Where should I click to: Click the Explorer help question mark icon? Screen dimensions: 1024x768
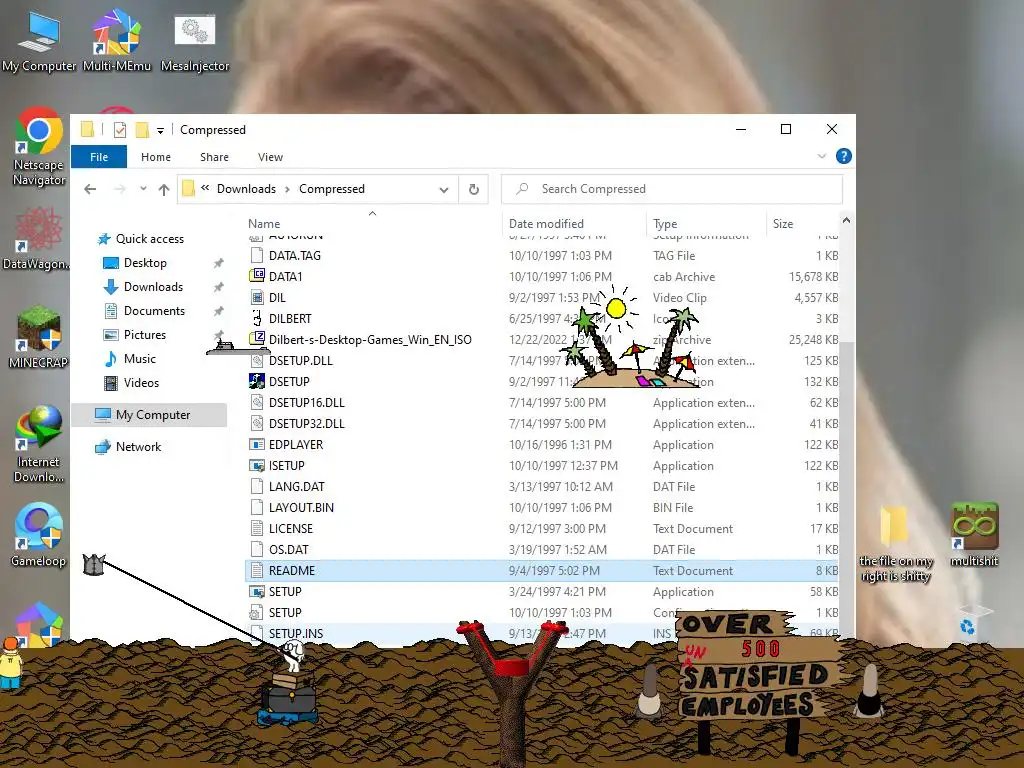(843, 156)
